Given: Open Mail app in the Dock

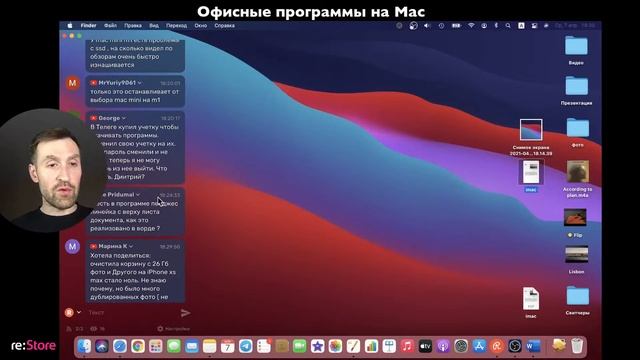Looking at the screenshot, I should click(192, 347).
